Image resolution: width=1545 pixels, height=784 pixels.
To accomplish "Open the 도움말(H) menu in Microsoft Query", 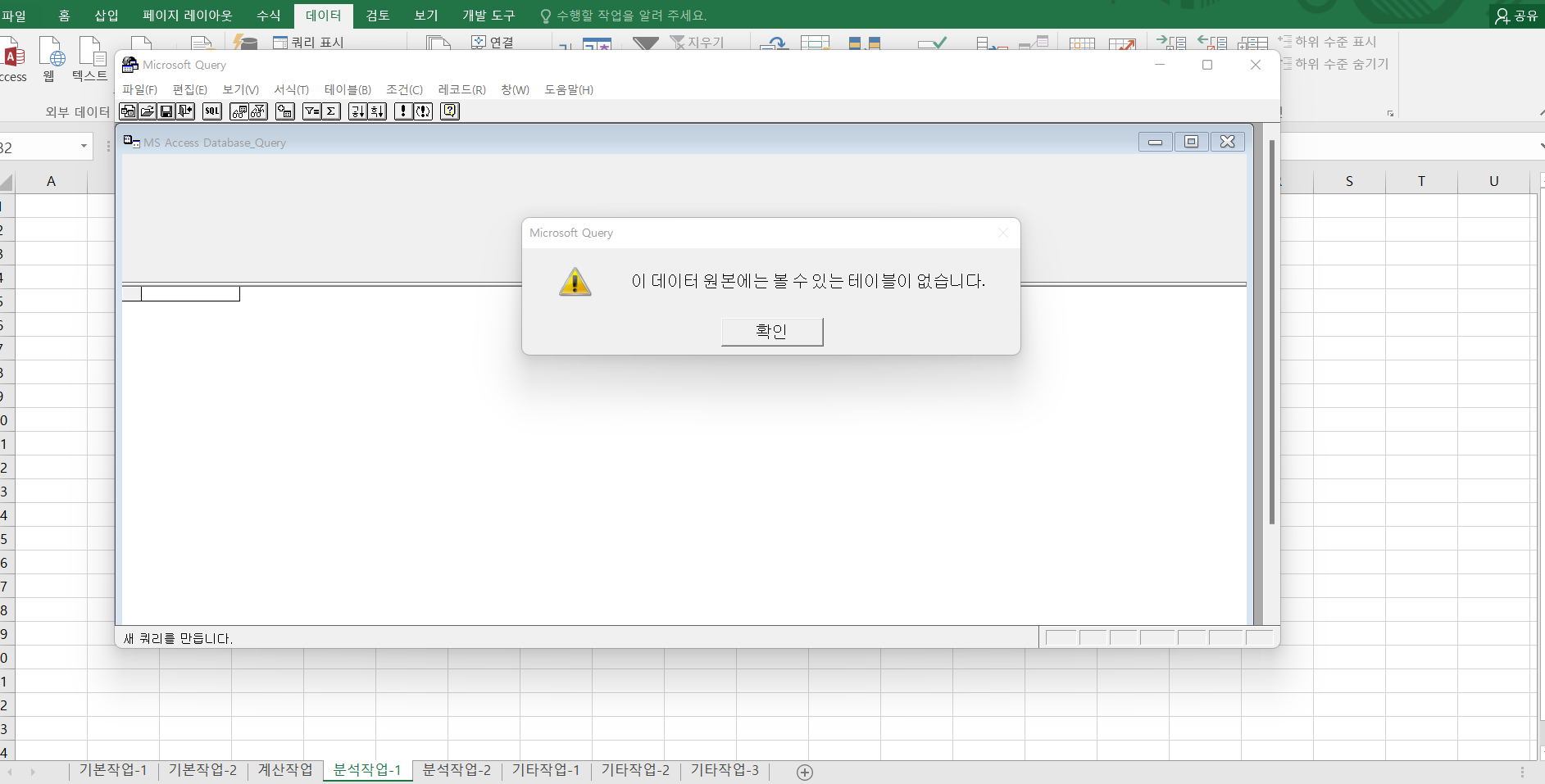I will click(569, 89).
